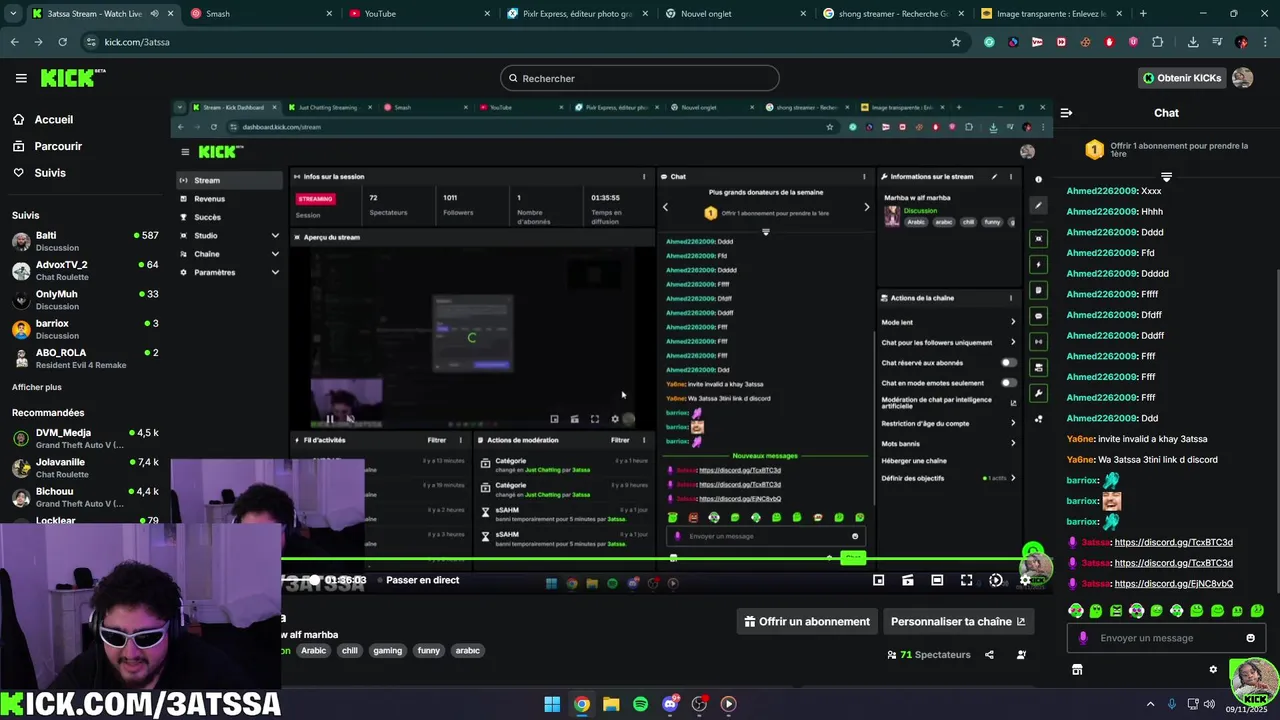Expand Studio in the dashboard sidebar
The width and height of the screenshot is (1280, 720).
pos(229,235)
